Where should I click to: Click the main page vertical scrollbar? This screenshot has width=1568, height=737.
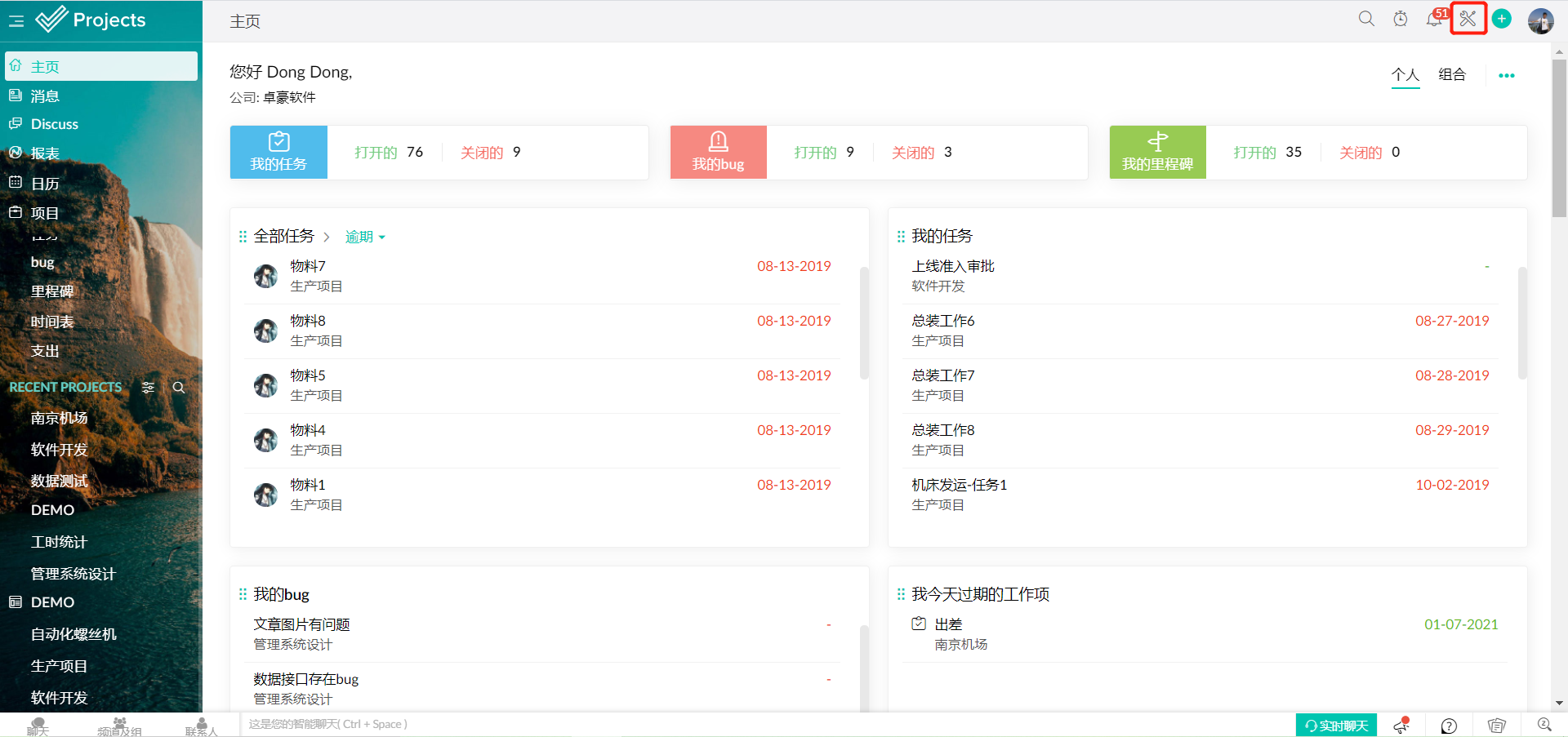point(1559,139)
